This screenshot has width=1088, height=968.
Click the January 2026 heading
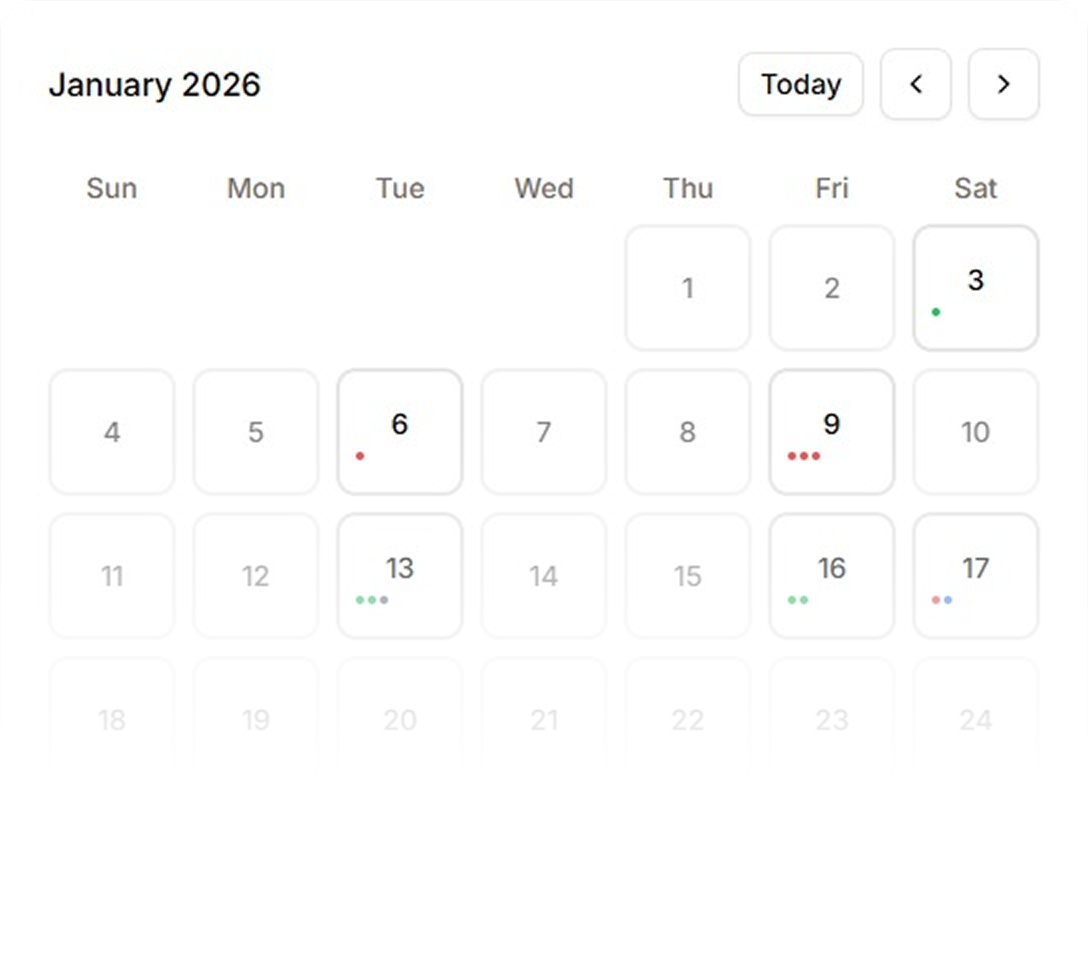(156, 85)
